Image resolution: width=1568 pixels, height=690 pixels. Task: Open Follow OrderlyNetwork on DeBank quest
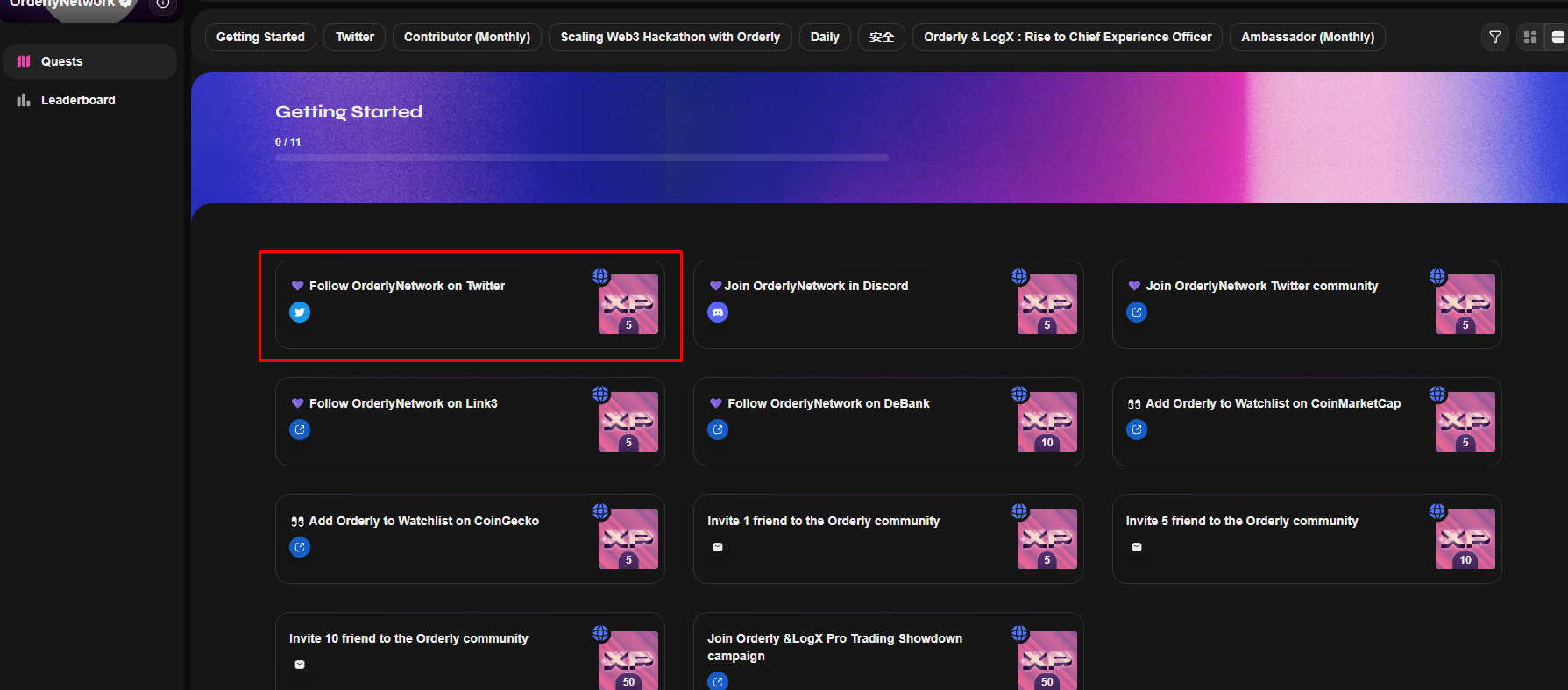coord(889,422)
